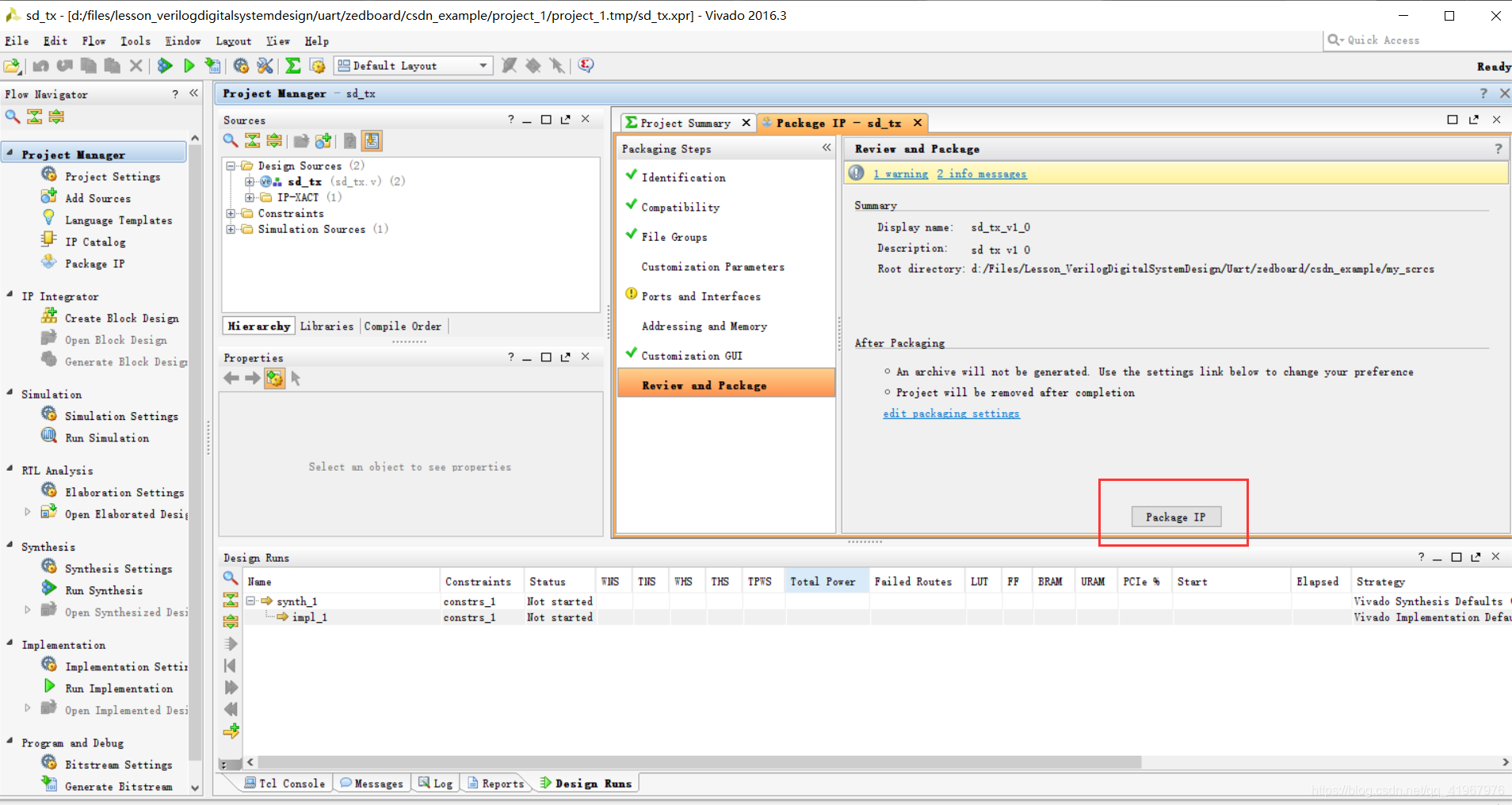Switch to Compile Order tab
The image size is (1512, 805).
403,326
